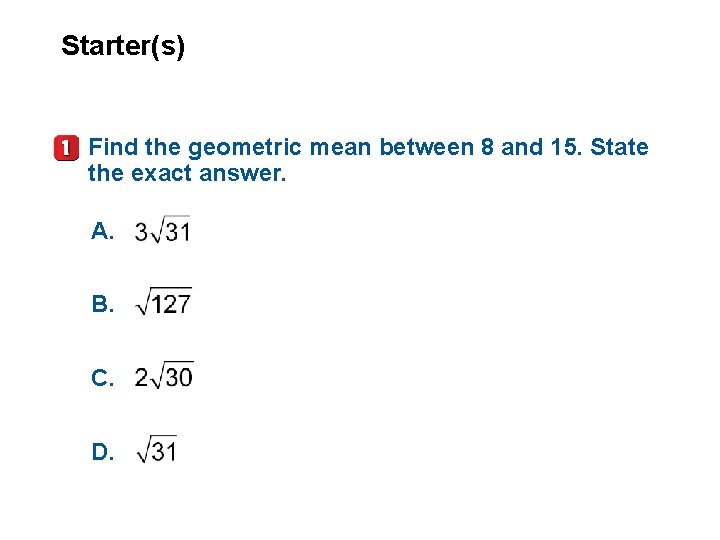Screen dimensions: 720x540
Task: Choose the √31 answer for option D
Action: [156, 449]
